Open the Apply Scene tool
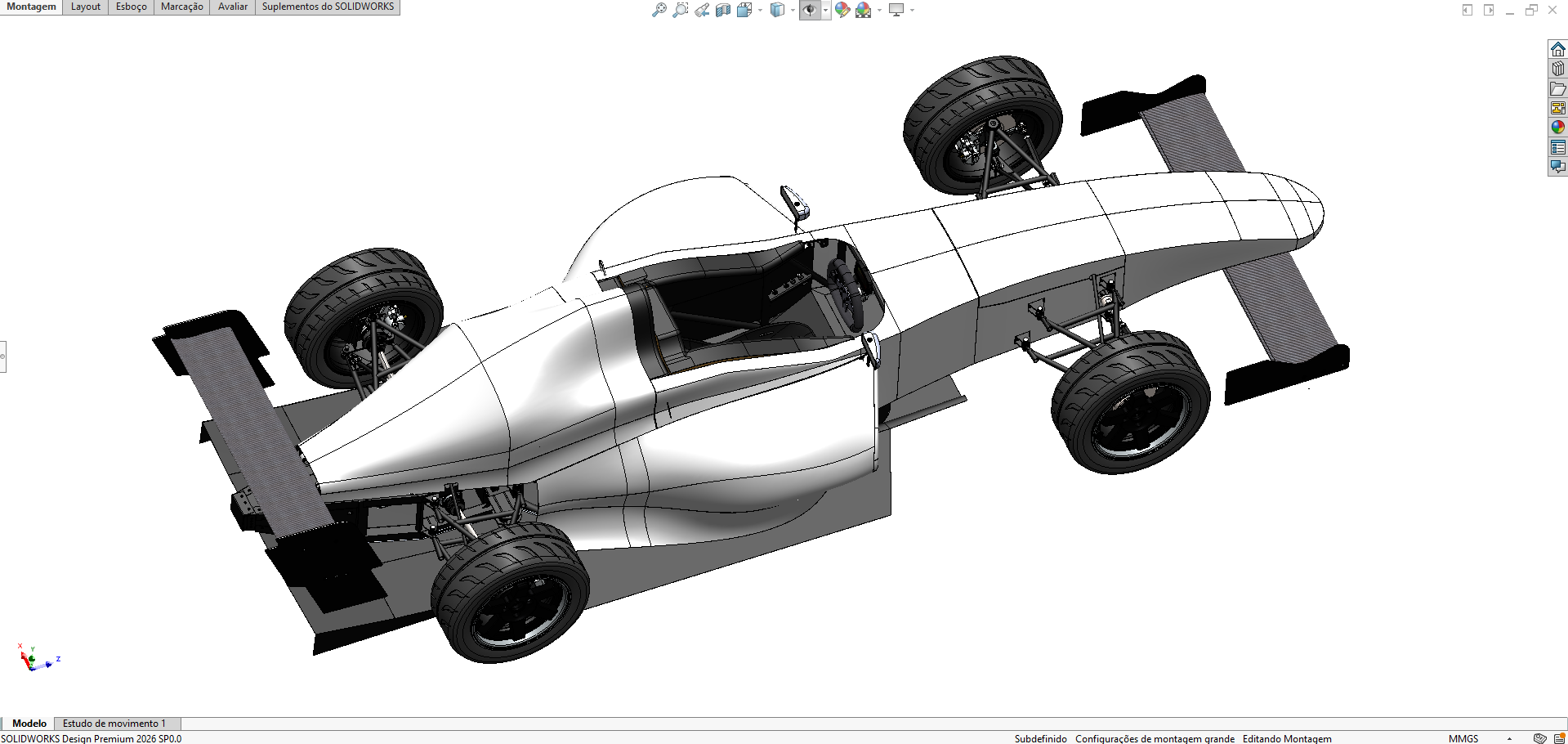 pos(864,10)
